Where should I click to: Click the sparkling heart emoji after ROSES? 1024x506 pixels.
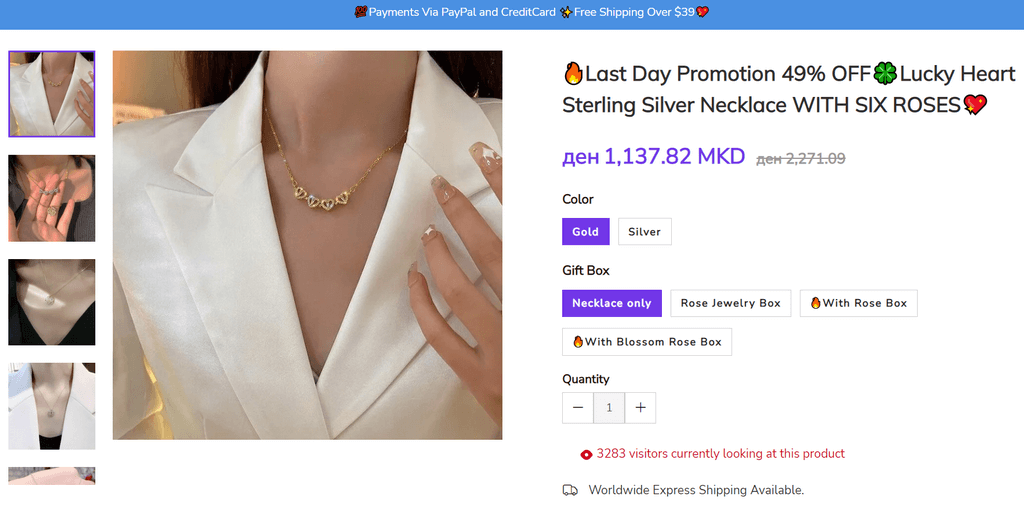point(975,104)
